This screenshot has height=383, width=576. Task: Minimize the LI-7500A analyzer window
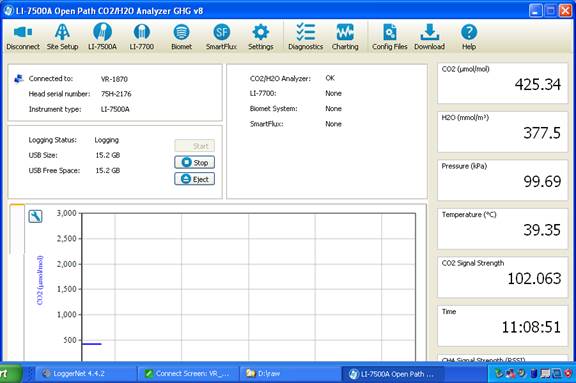536,10
